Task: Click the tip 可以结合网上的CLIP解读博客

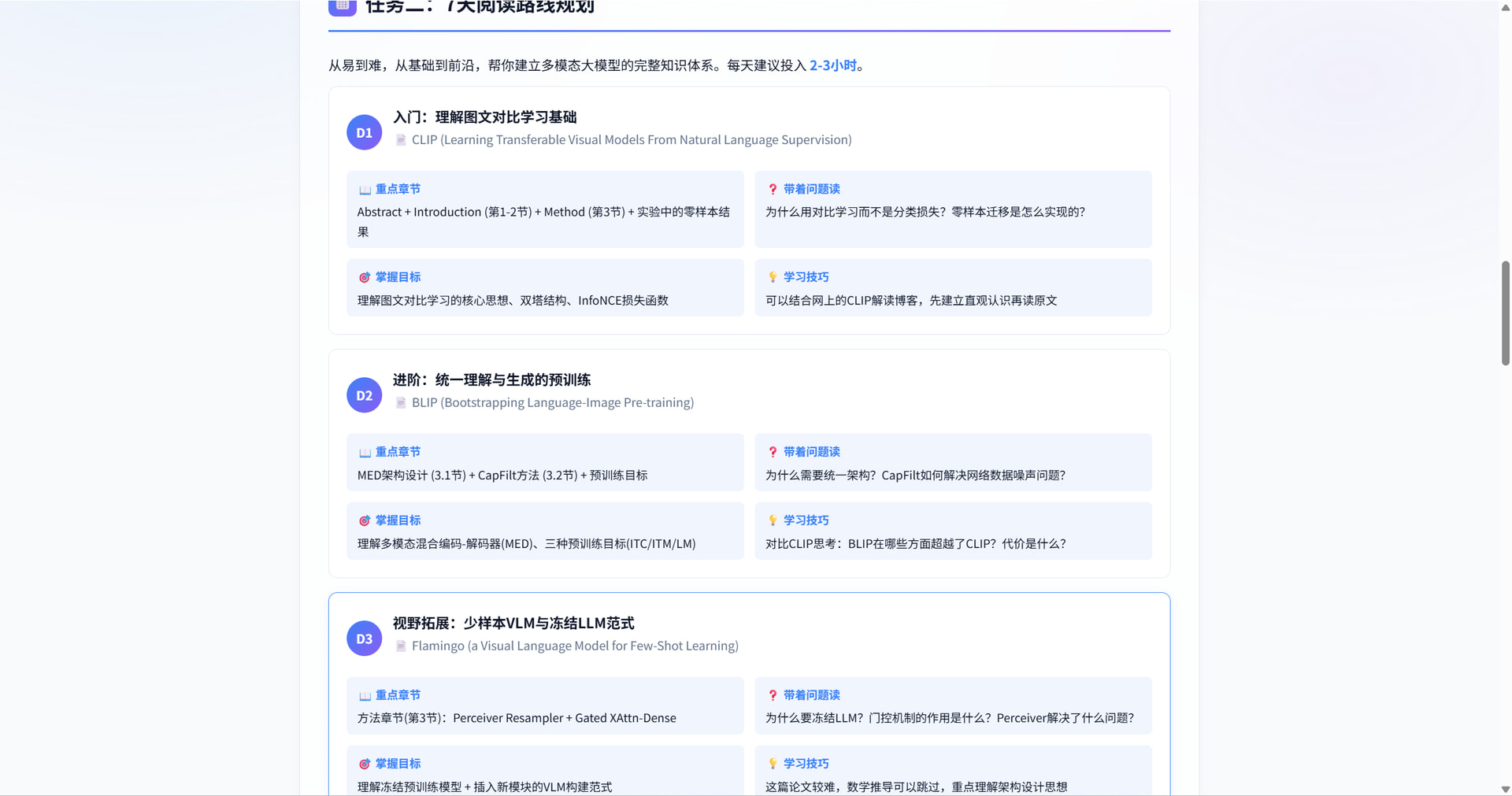Action: (911, 300)
